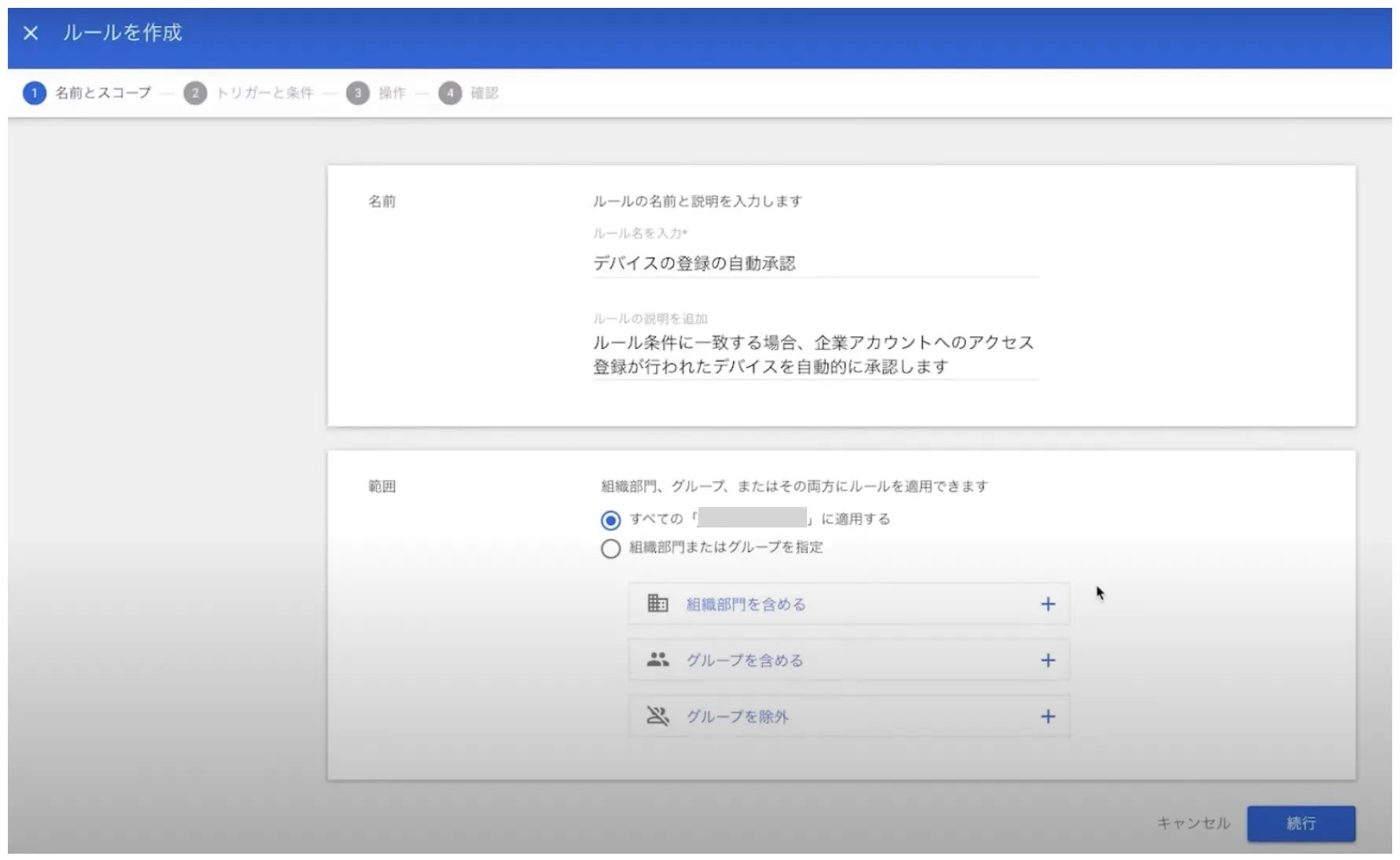Select 組織部門またはグループを指定 radio button

click(x=610, y=549)
